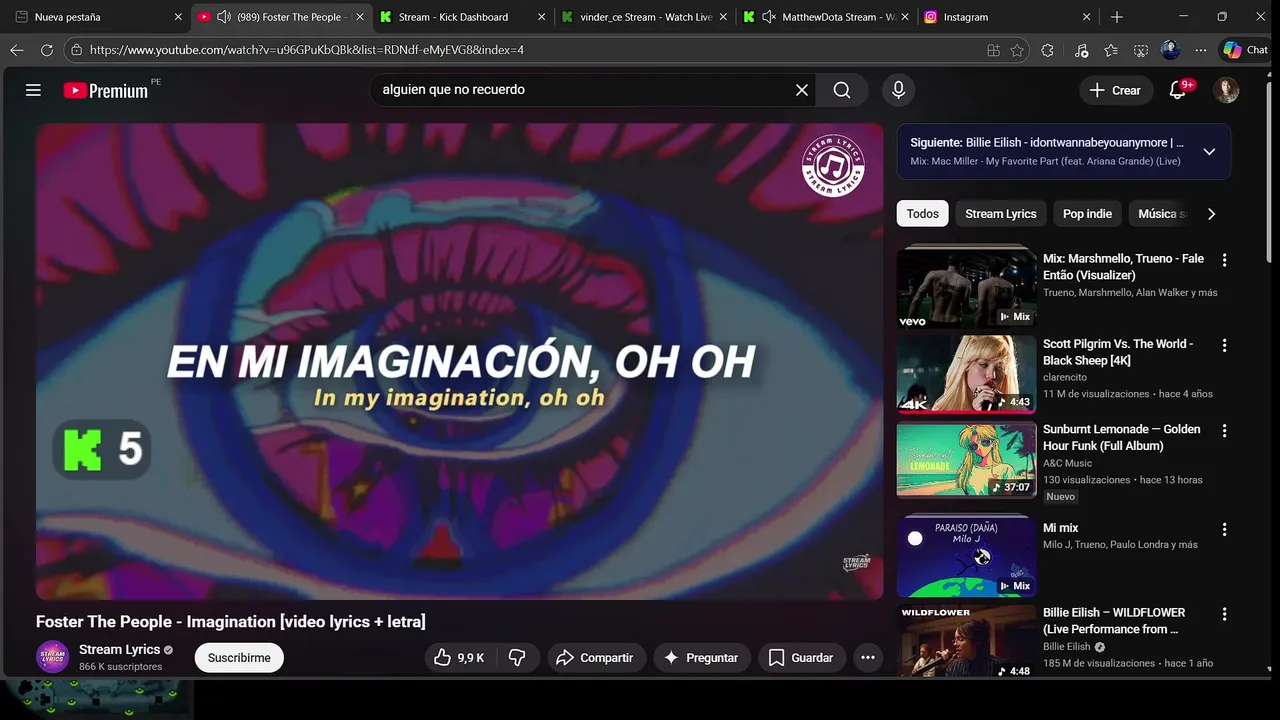Viewport: 1280px width, 720px height.
Task: Show more filter chips with right arrow
Action: 1211,214
